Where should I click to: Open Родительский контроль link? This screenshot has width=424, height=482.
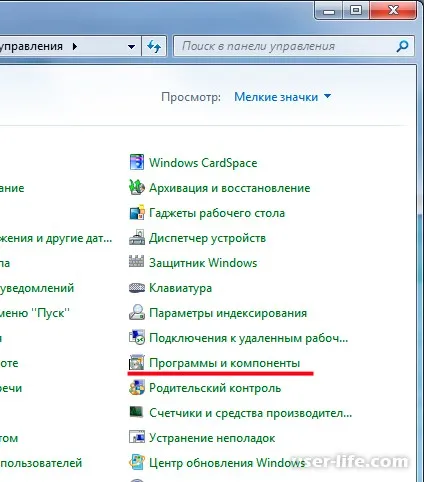click(215, 388)
